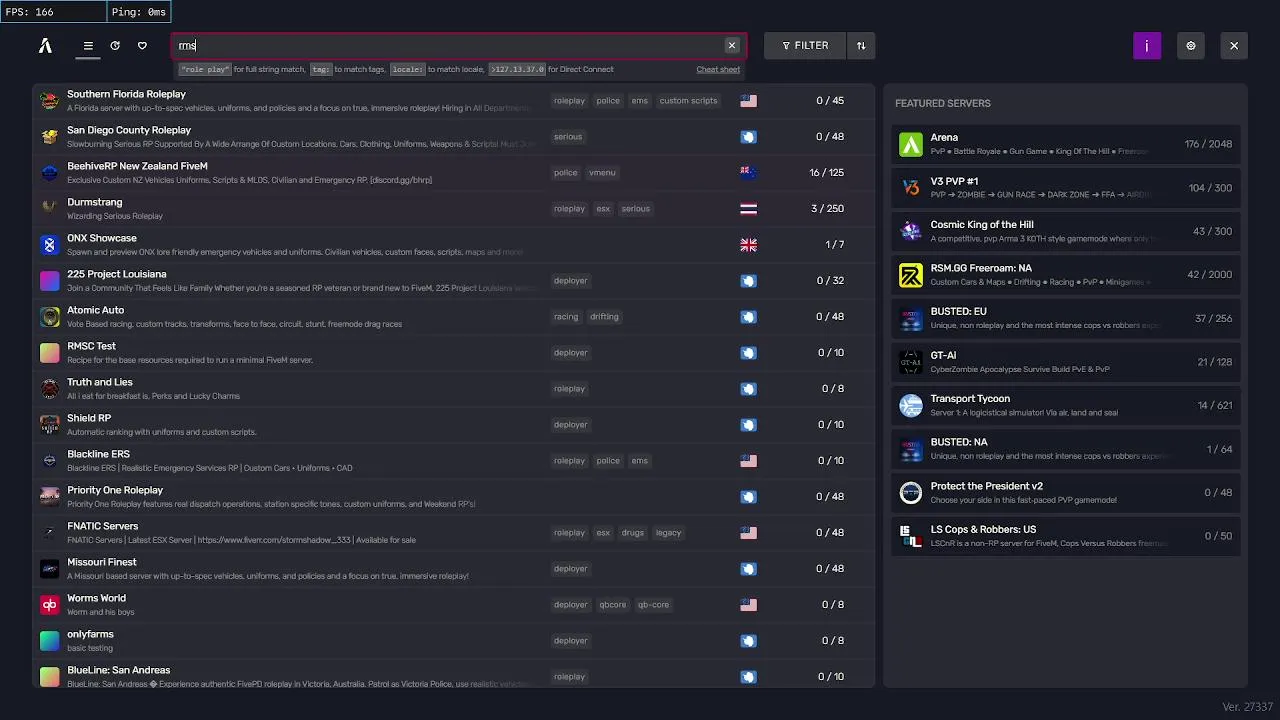This screenshot has width=1280, height=720.
Task: Select BlueLine: San Andreas server
Action: [454, 675]
